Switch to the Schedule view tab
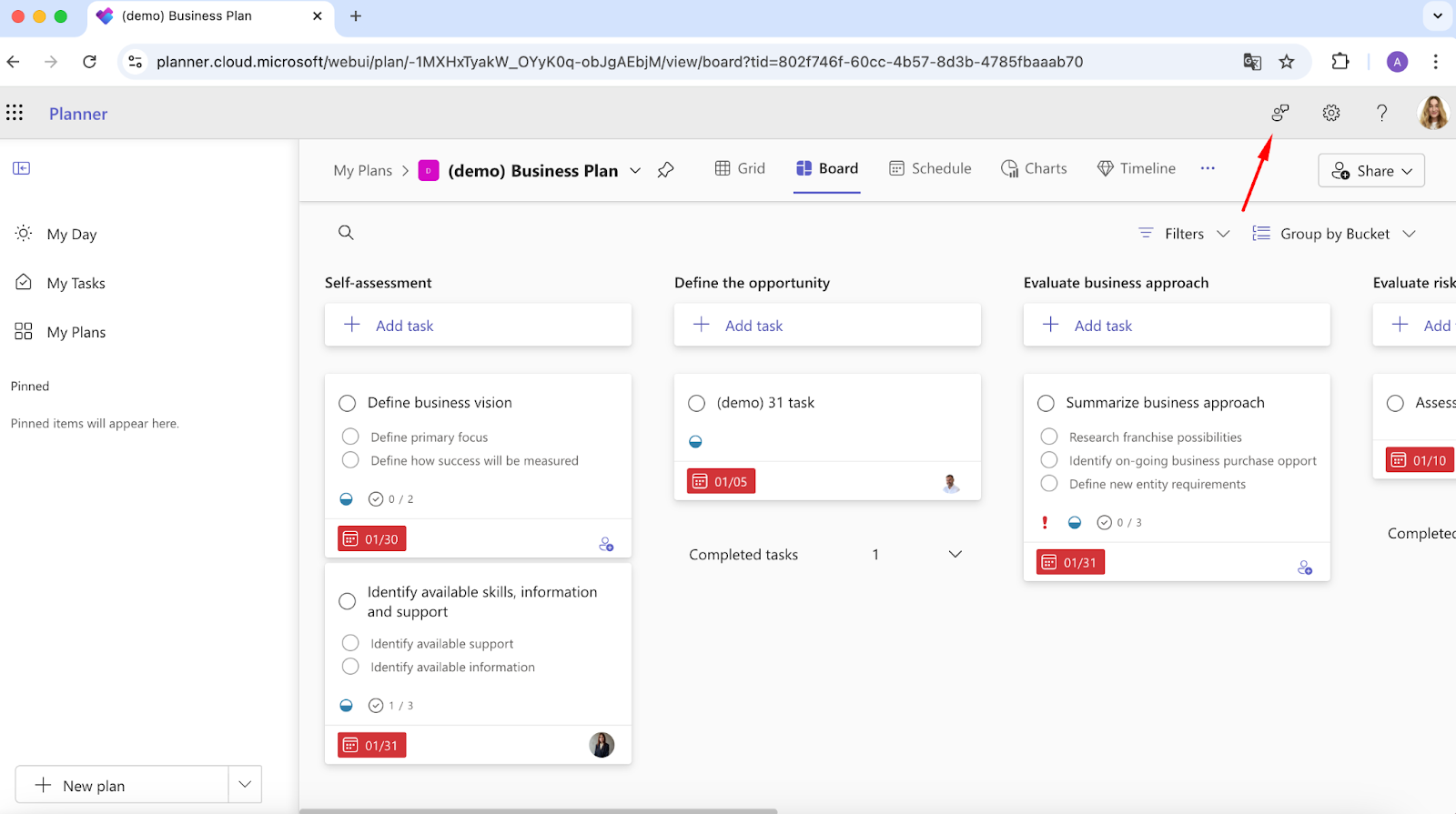Viewport: 1456px width, 814px height. (x=930, y=168)
